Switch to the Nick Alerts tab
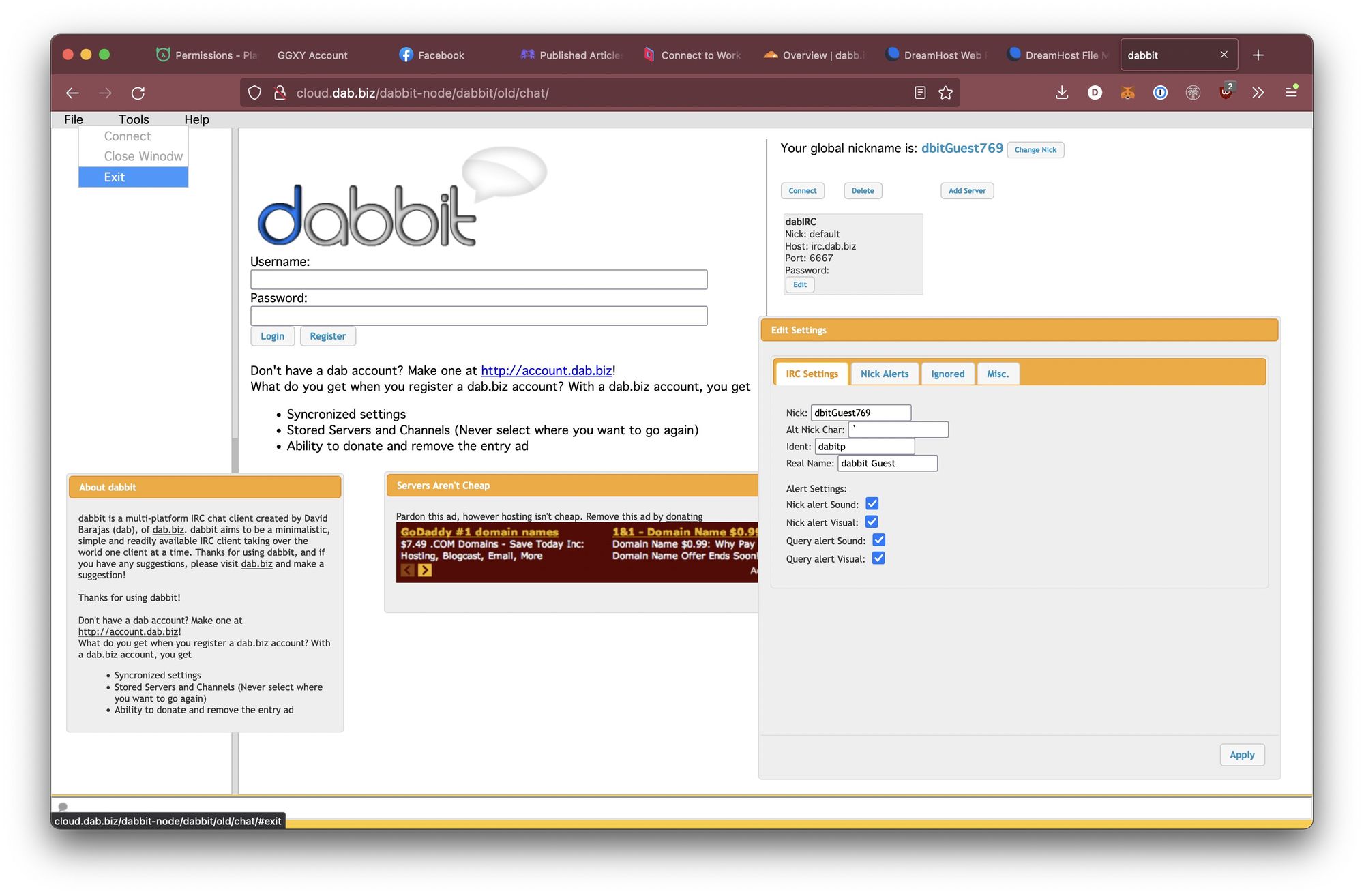The image size is (1364, 896). (884, 374)
